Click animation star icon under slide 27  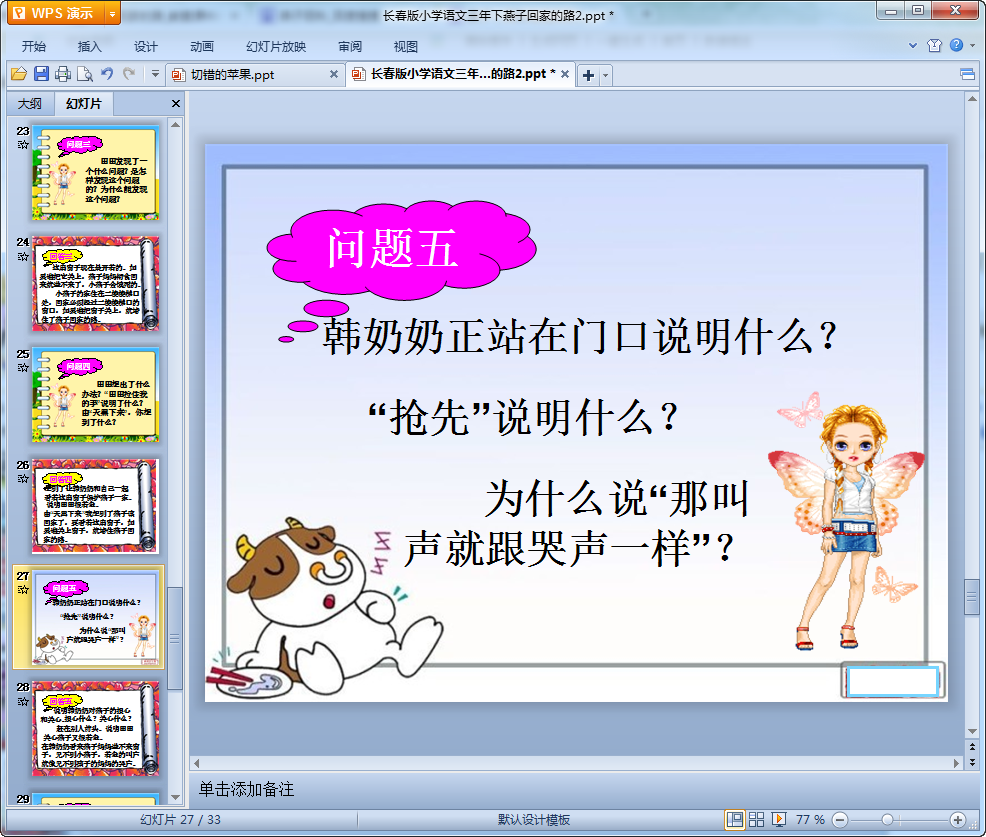23,590
